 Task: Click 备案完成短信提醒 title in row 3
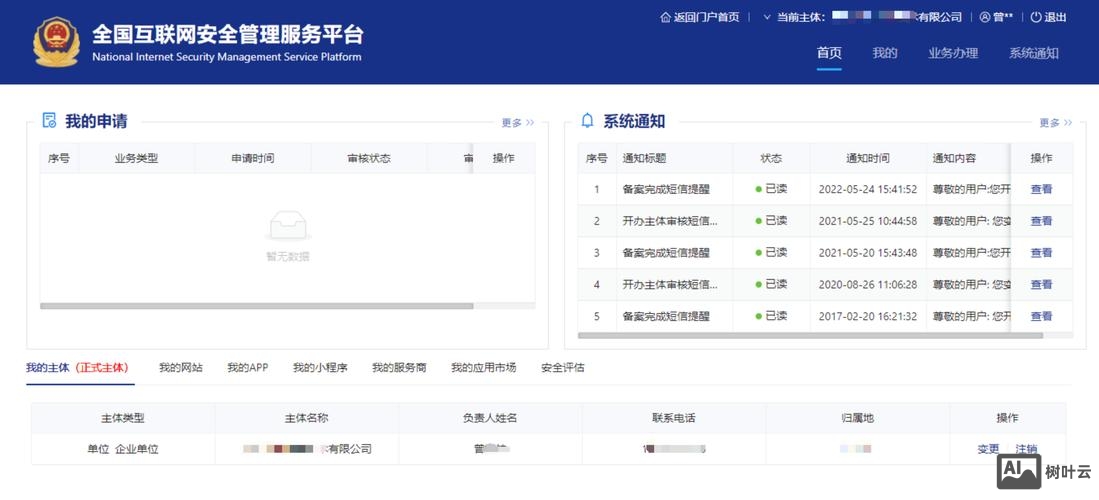pyautogui.click(x=666, y=252)
